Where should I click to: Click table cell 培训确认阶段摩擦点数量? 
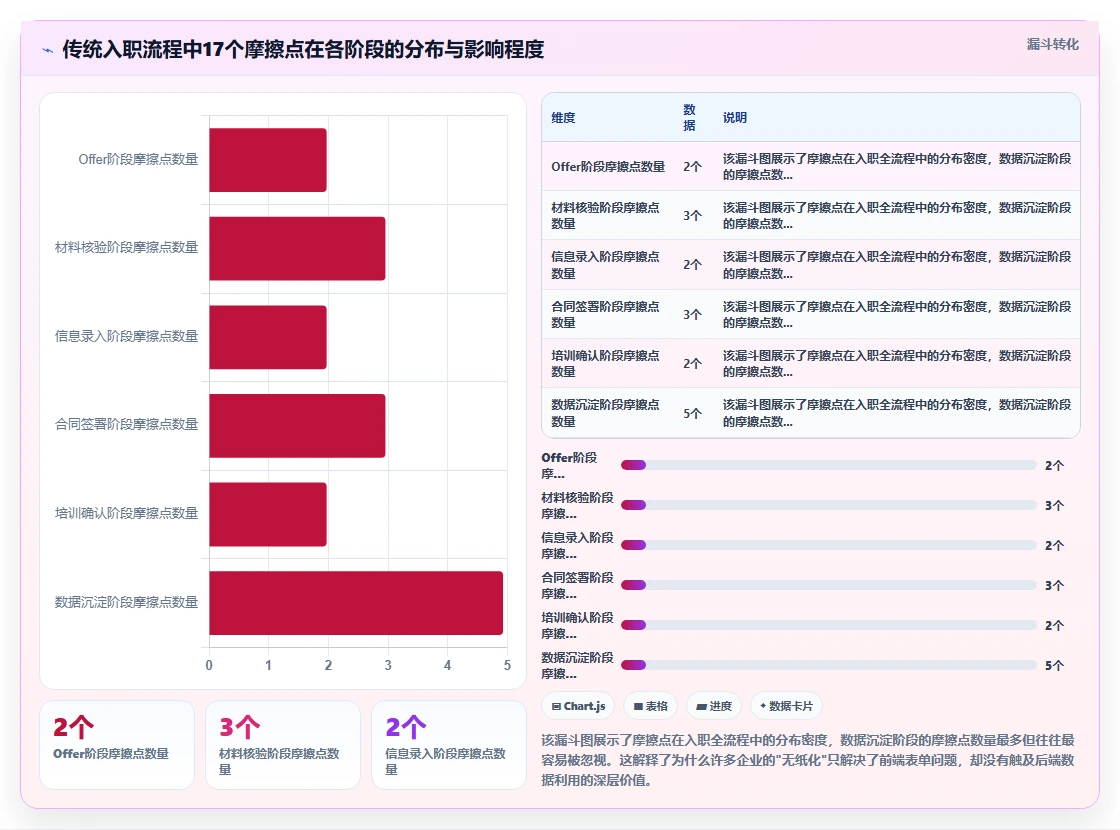[606, 364]
